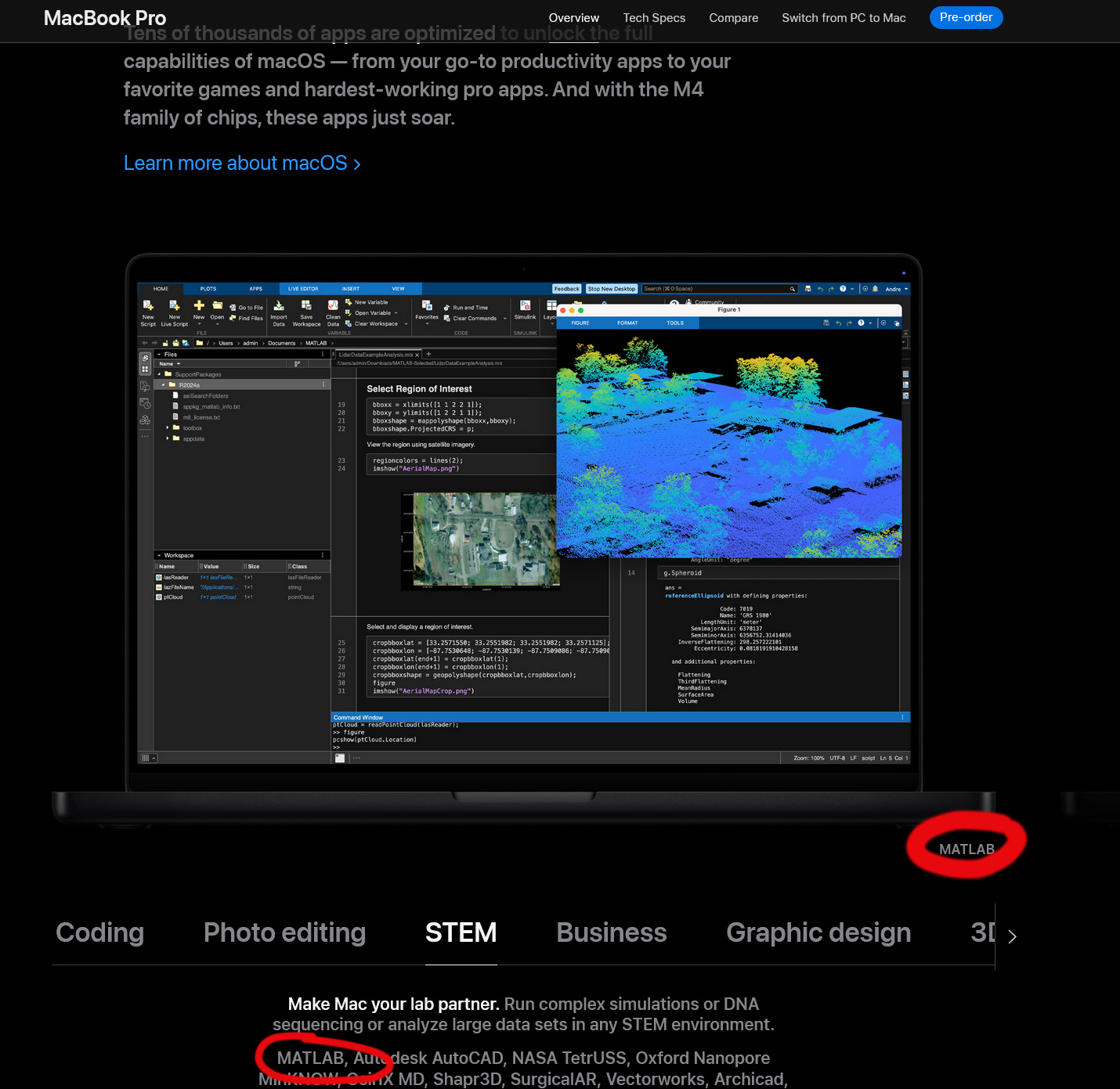Click the aerial map image in the editor
Viewport: 1120px width, 1089px height.
point(480,541)
